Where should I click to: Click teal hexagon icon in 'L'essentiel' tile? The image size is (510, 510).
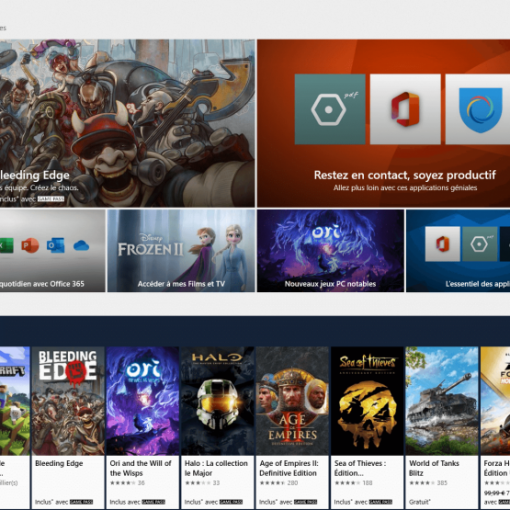click(x=479, y=244)
